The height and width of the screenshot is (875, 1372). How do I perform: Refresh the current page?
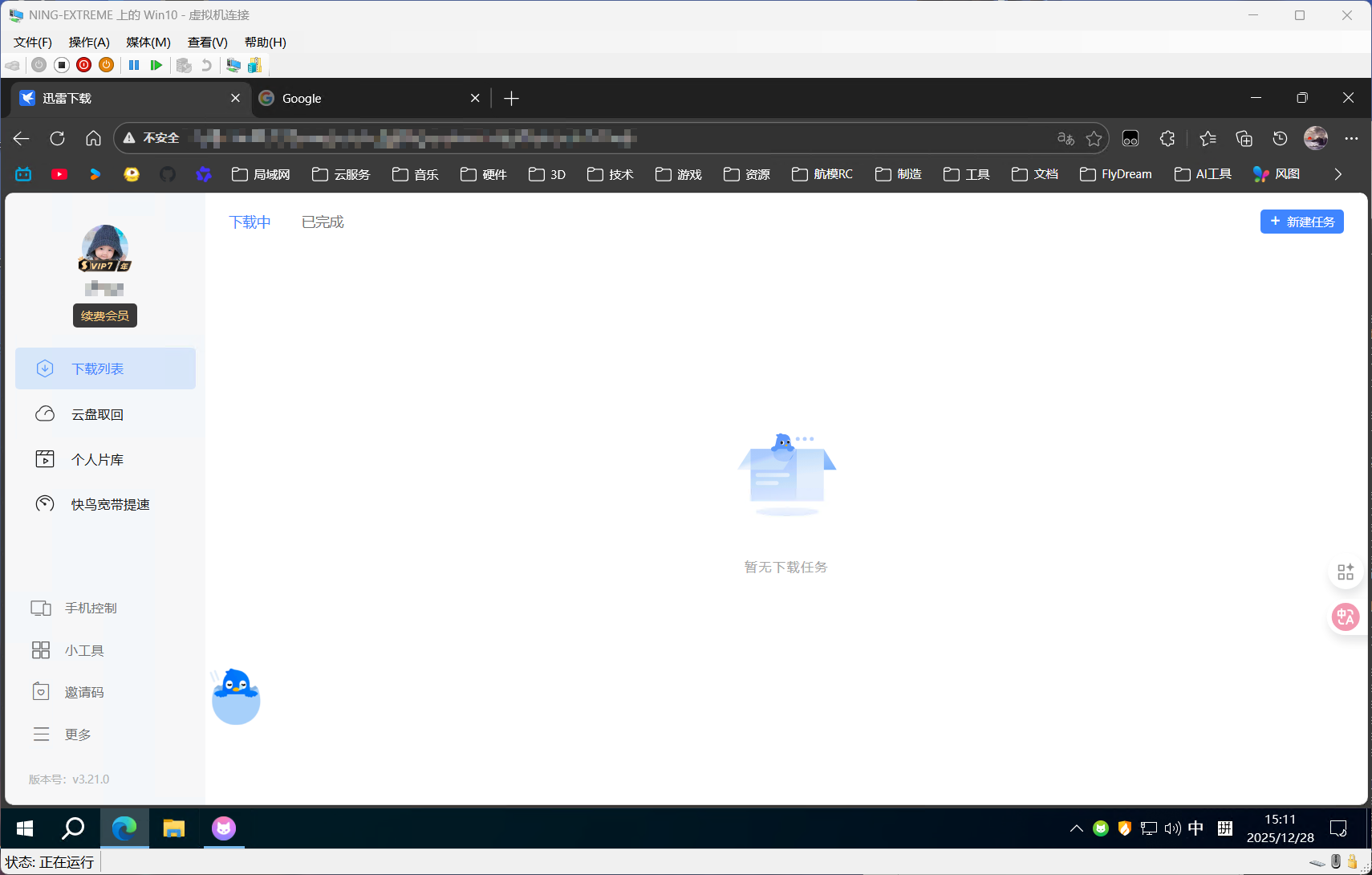(57, 139)
